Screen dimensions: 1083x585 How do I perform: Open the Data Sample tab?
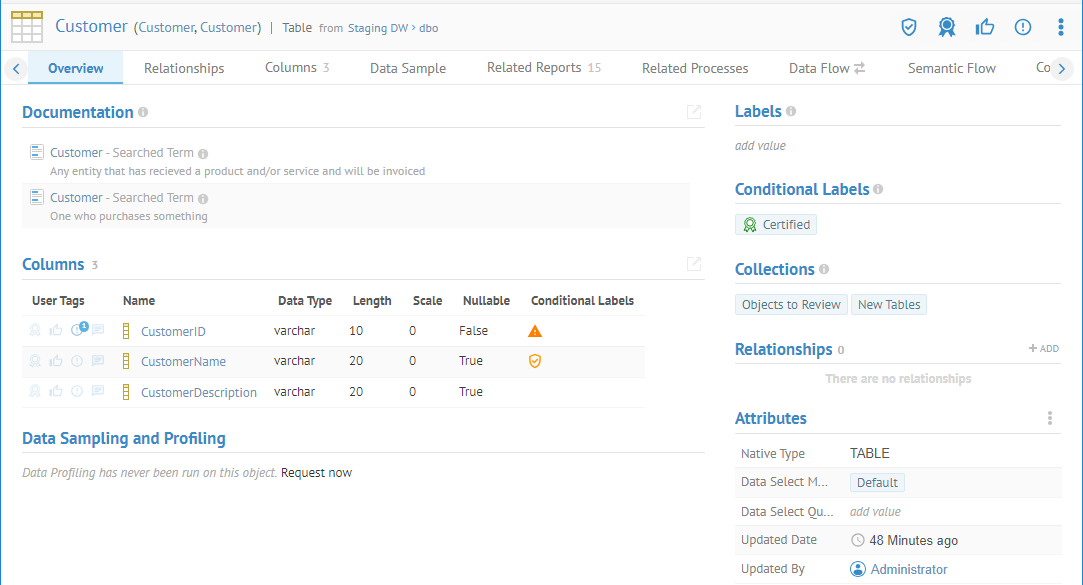coord(408,68)
